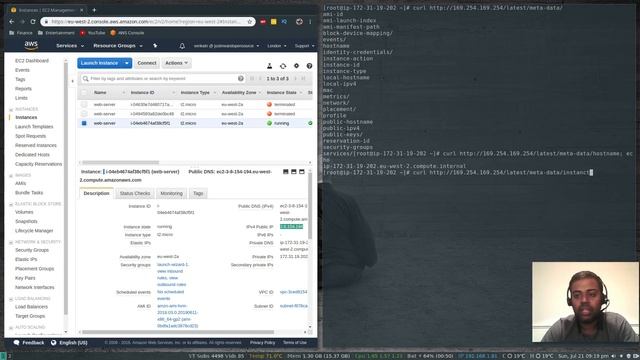
Task: Click the red extension icon in browser toolbar
Action: [x=263, y=22]
